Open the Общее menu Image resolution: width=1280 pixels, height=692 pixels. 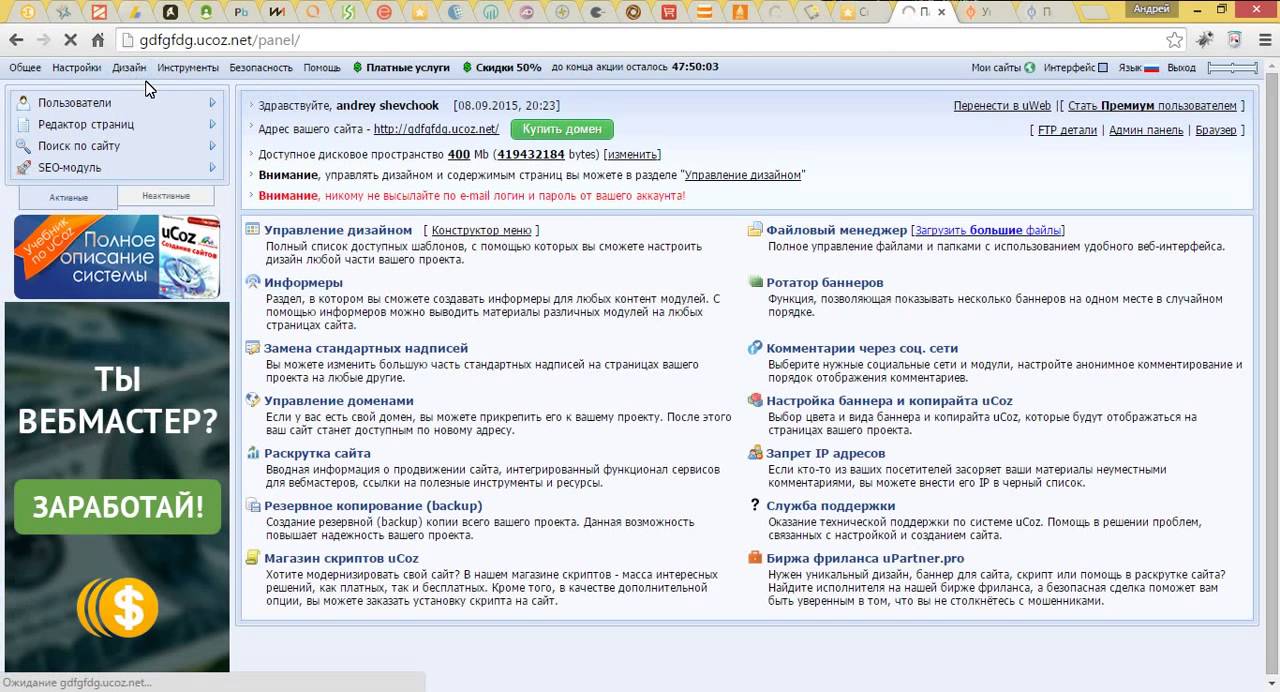coord(25,68)
